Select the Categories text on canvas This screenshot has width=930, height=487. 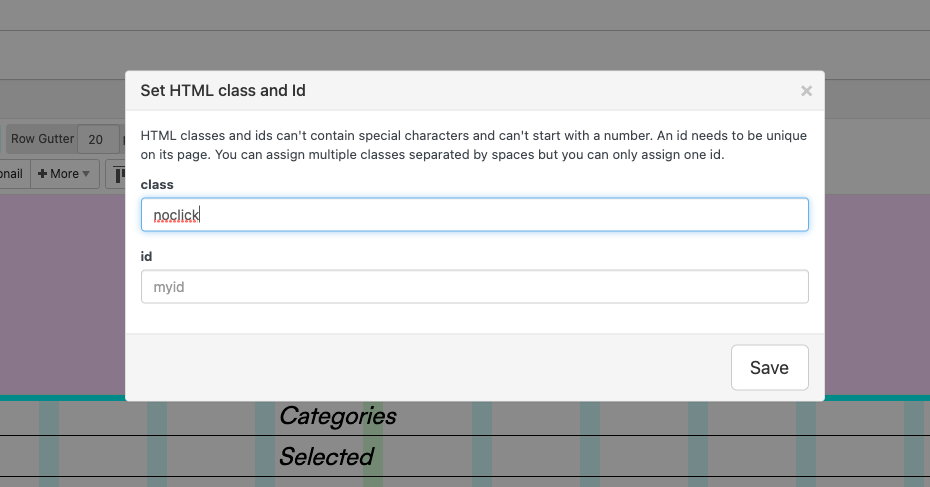tap(337, 416)
